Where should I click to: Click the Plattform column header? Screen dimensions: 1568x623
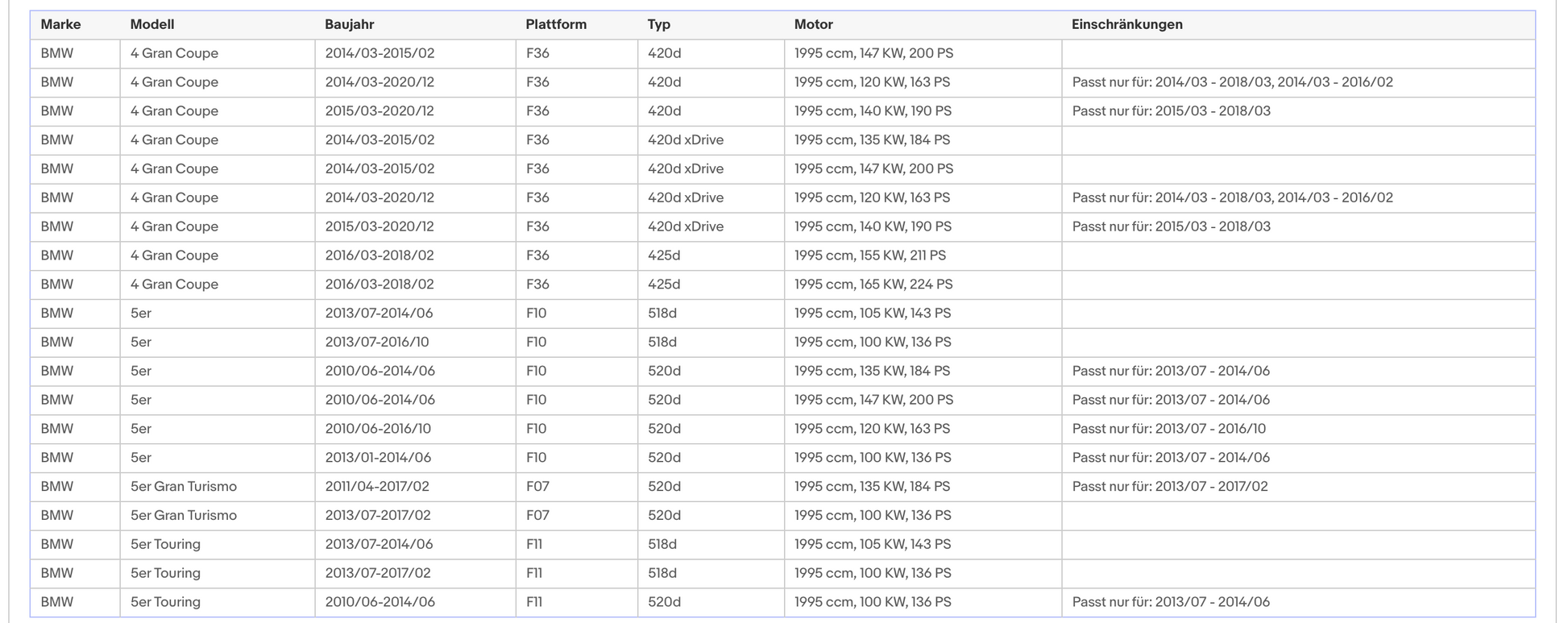coord(555,24)
